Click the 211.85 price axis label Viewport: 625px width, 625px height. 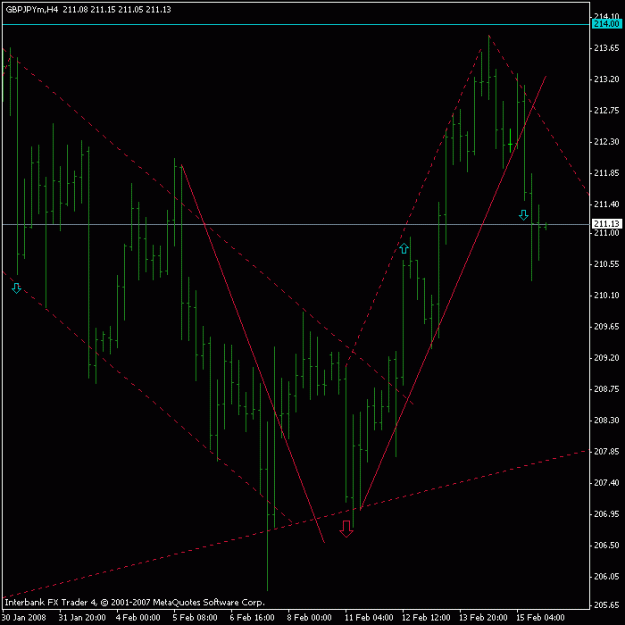click(x=606, y=173)
